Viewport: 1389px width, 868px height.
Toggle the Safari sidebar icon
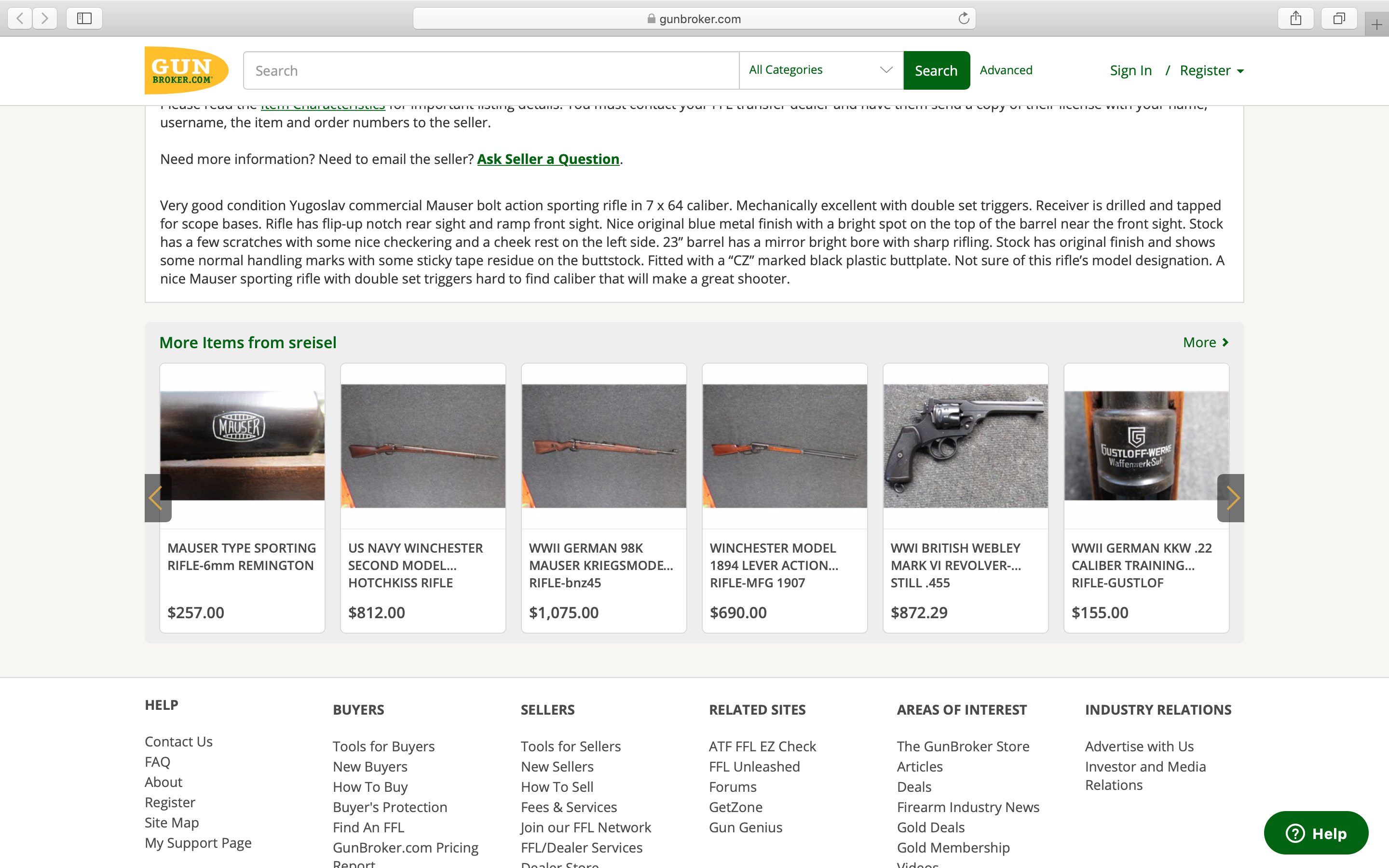click(x=84, y=18)
